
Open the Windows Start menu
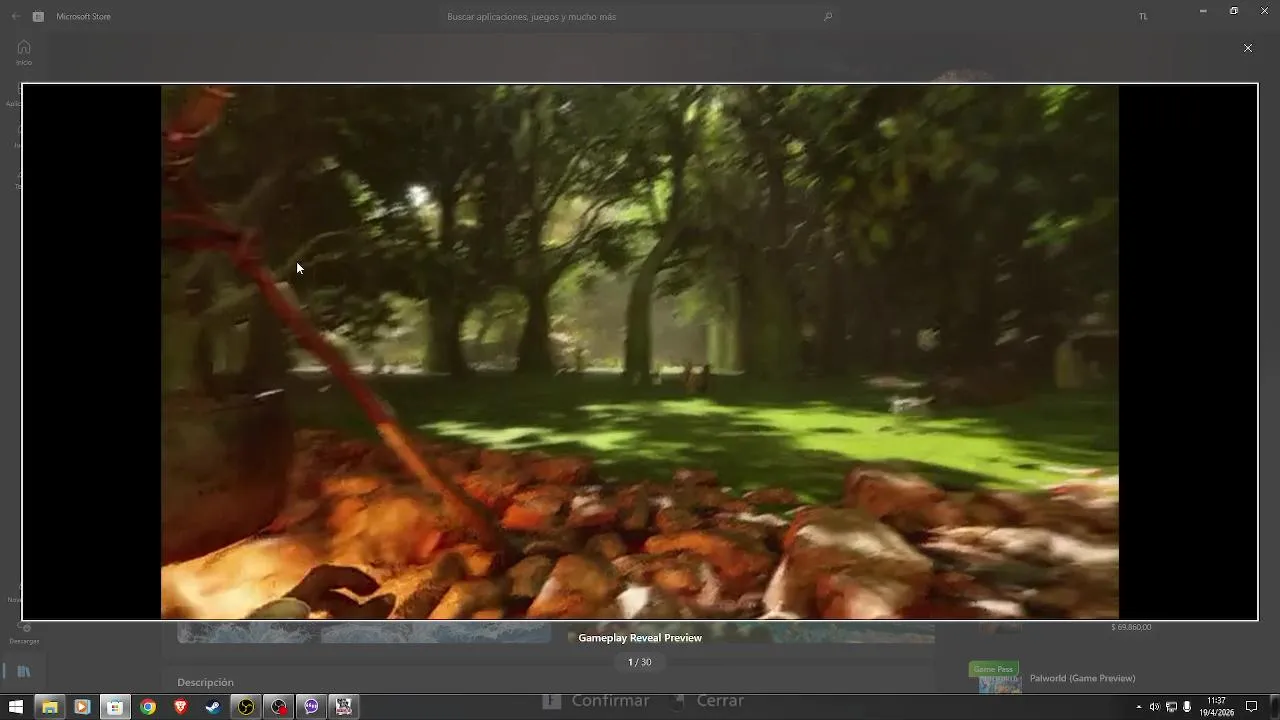tap(16, 707)
